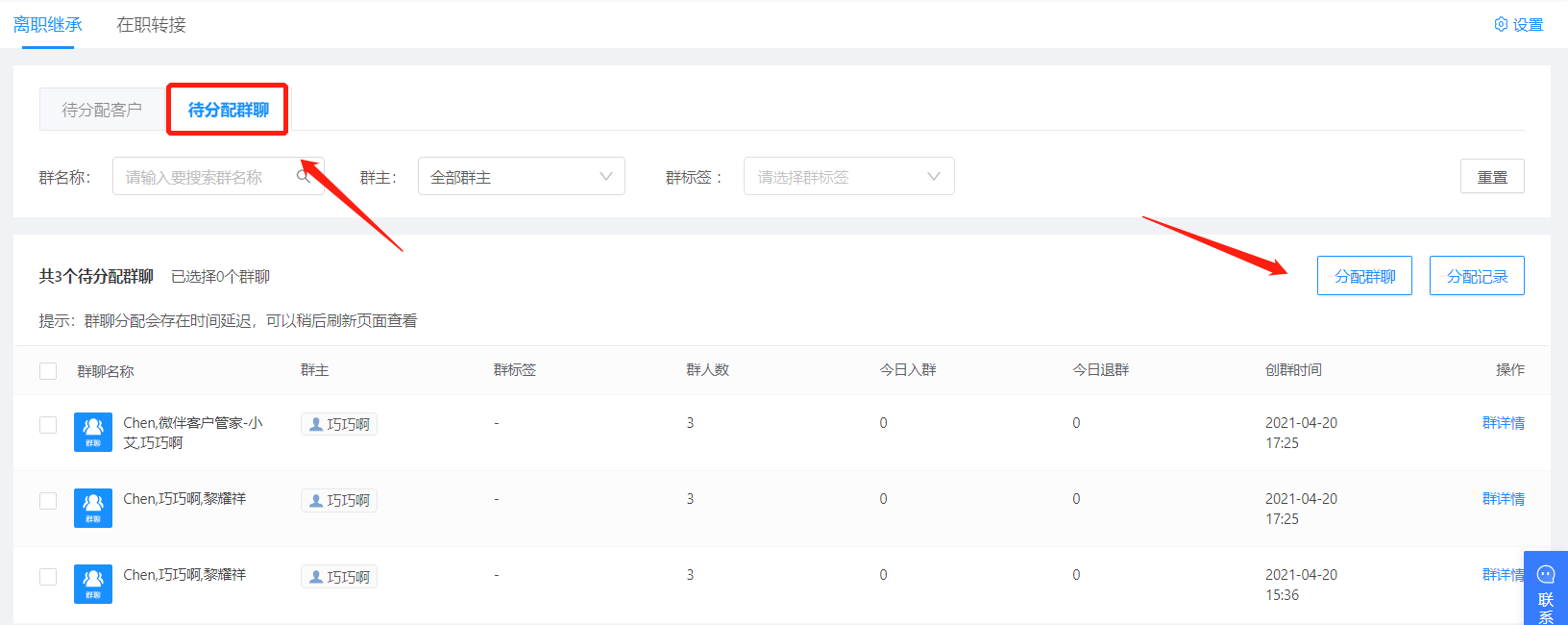This screenshot has width=1568, height=625.
Task: Click the 群人数 column header
Action: pyautogui.click(x=708, y=370)
